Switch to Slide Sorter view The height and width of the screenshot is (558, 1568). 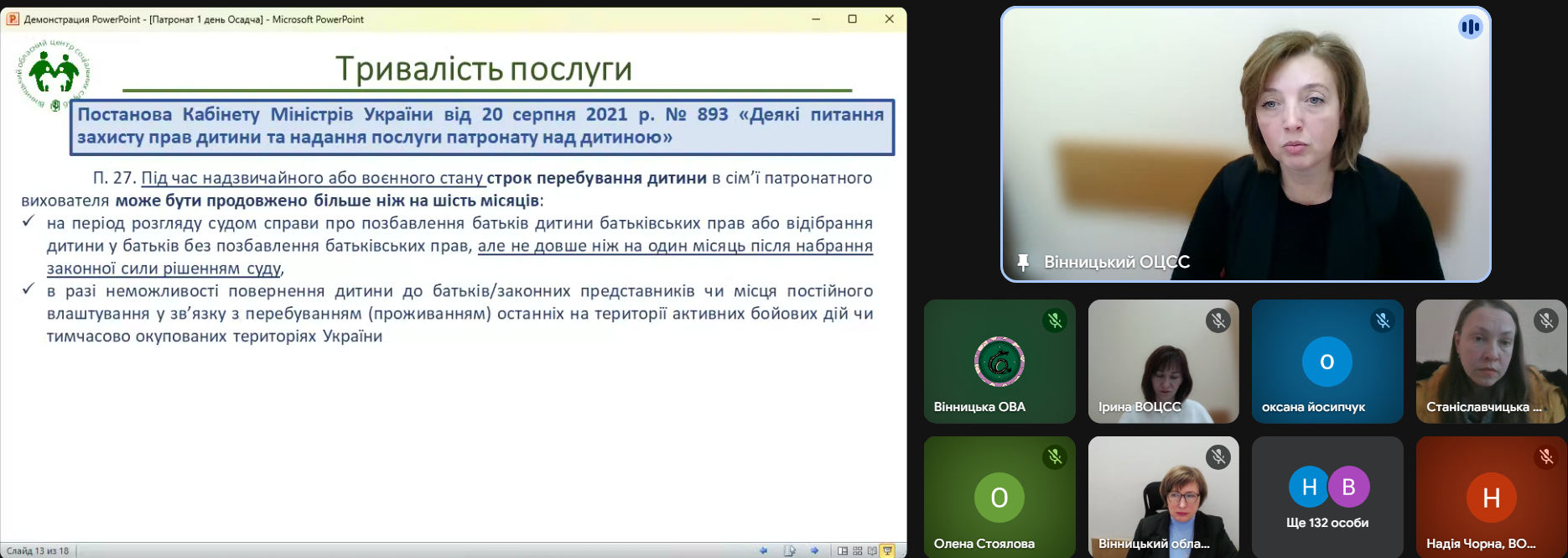tap(857, 550)
